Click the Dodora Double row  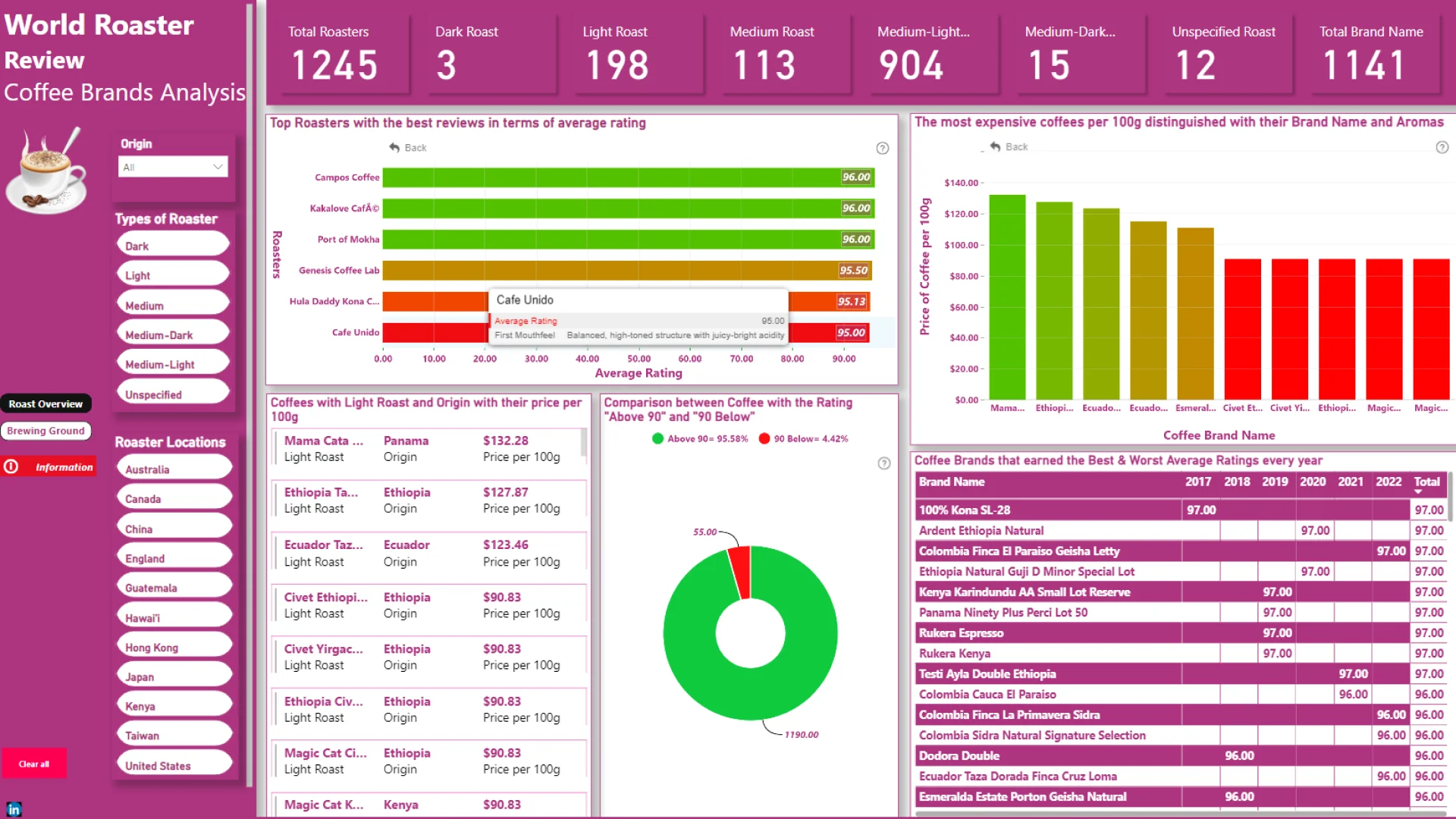[x=1181, y=755]
